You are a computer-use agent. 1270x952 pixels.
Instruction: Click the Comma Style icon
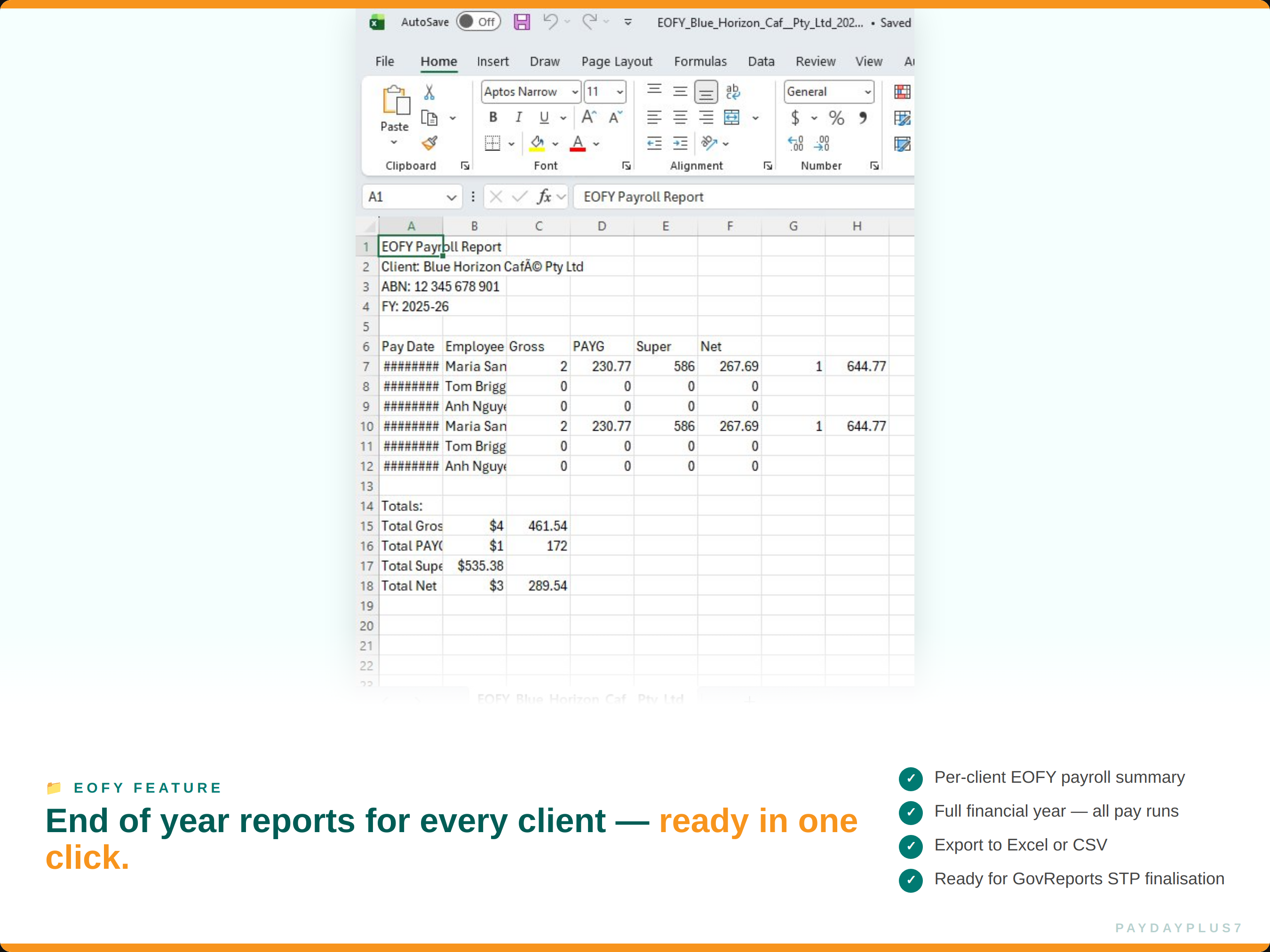862,118
